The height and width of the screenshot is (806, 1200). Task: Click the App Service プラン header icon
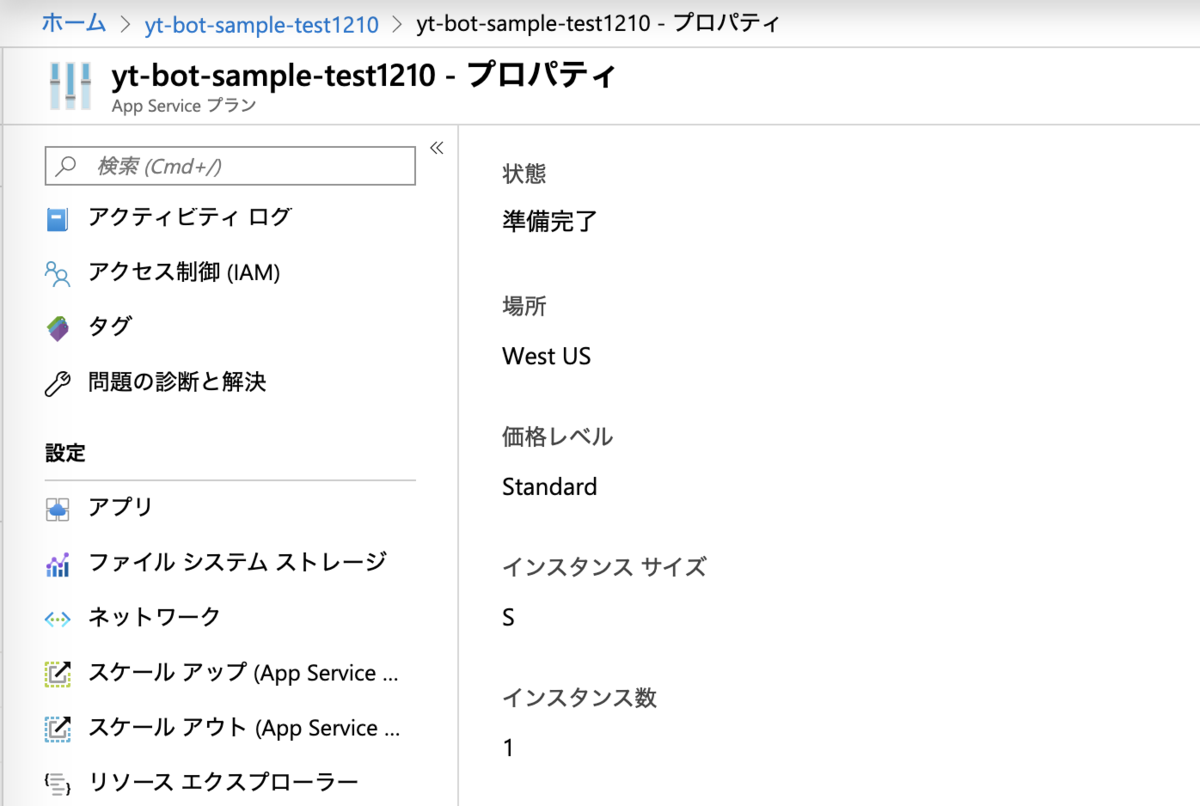[x=69, y=84]
